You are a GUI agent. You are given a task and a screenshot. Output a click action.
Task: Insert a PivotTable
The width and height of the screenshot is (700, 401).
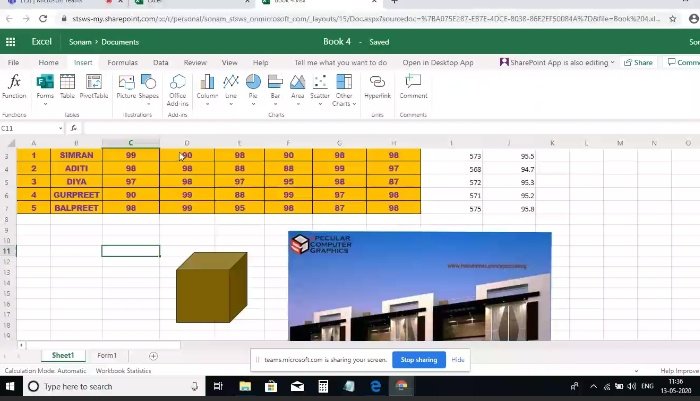[x=94, y=87]
